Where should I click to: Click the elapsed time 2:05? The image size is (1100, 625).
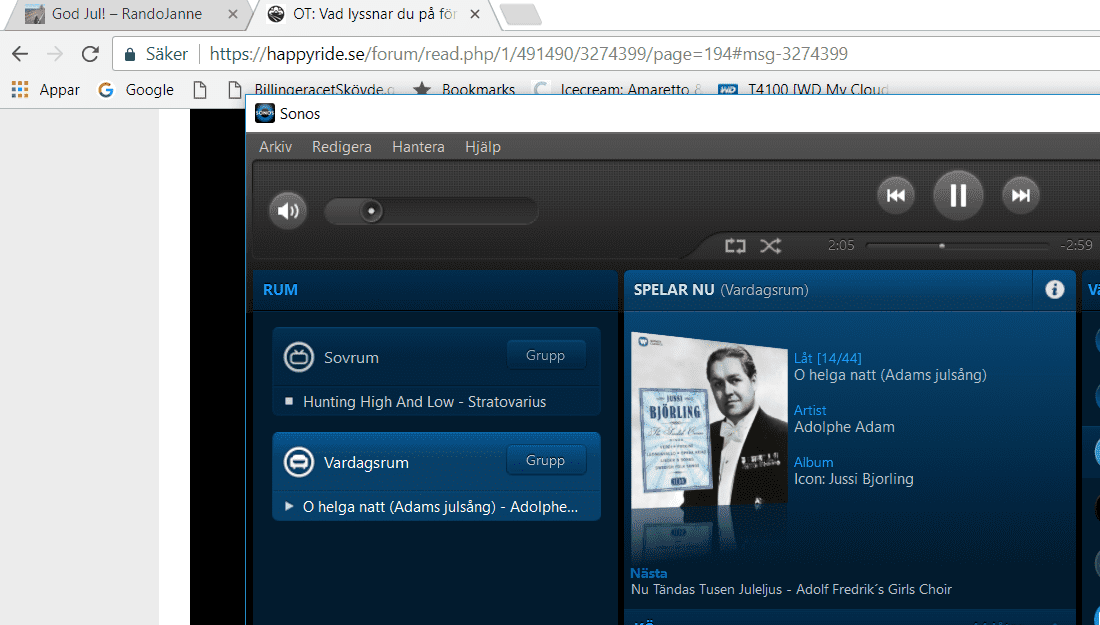pos(841,246)
